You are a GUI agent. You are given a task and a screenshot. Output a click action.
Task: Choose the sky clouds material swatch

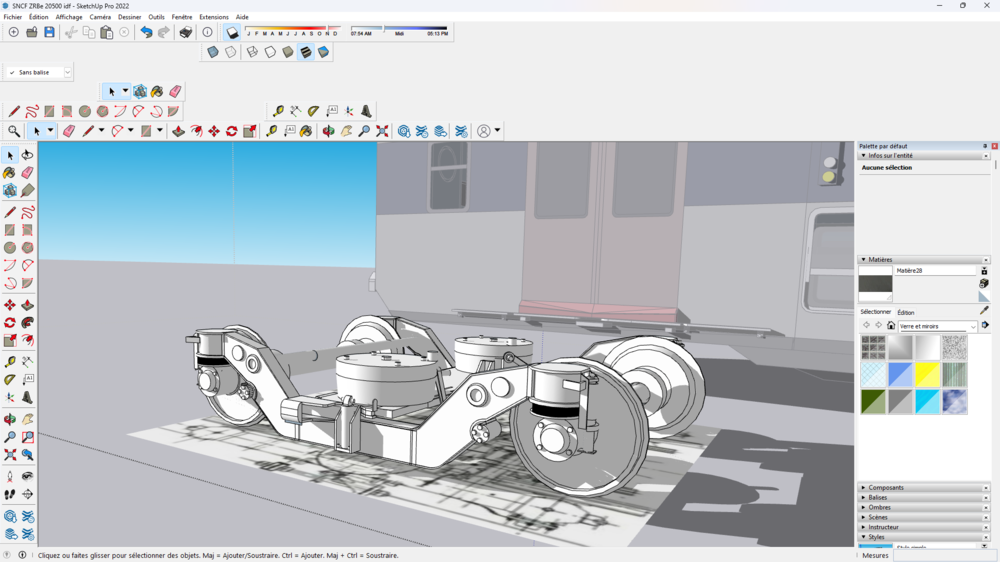coord(955,402)
